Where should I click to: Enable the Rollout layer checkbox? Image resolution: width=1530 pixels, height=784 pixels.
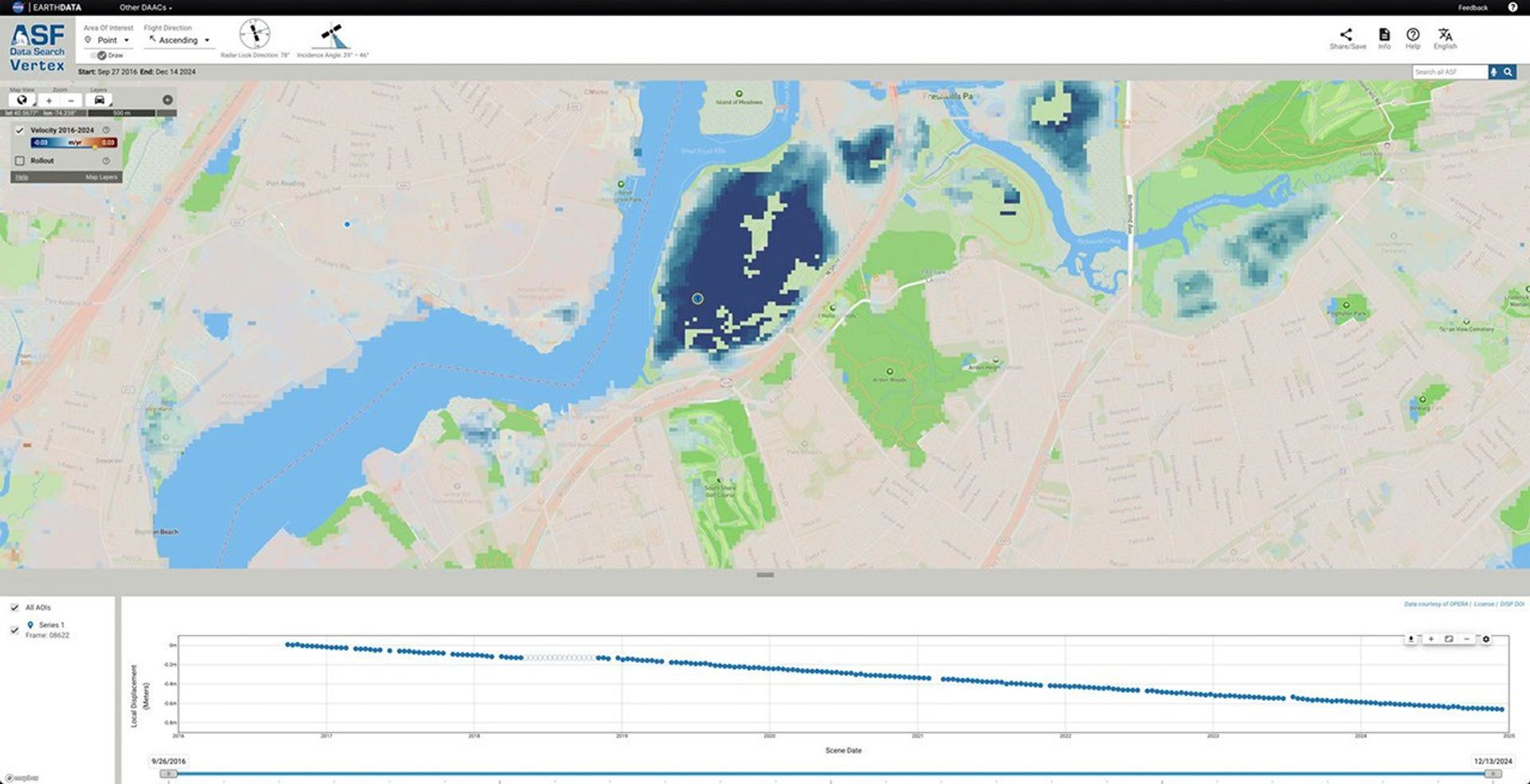pos(20,160)
